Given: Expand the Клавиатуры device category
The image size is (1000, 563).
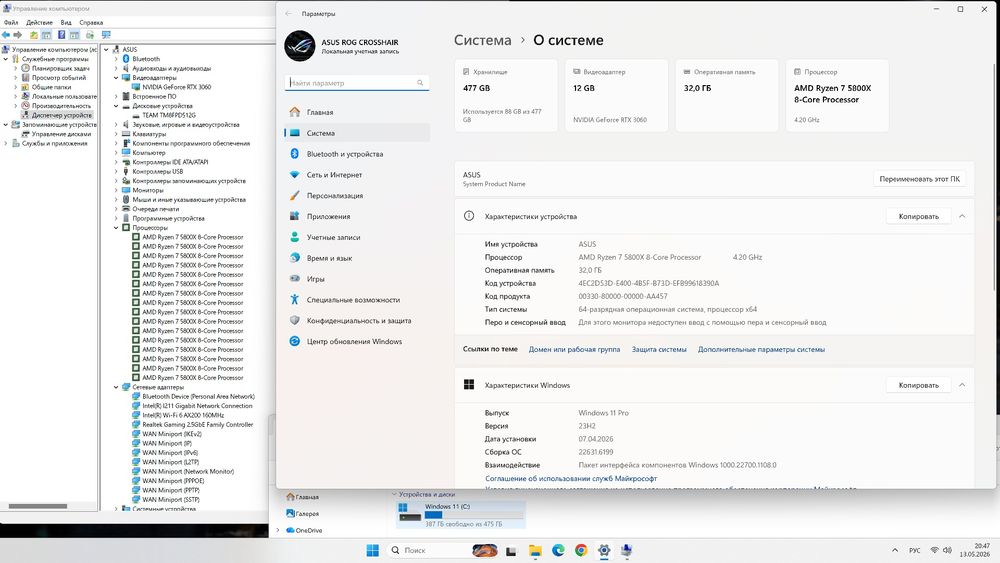Looking at the screenshot, I should 116,134.
